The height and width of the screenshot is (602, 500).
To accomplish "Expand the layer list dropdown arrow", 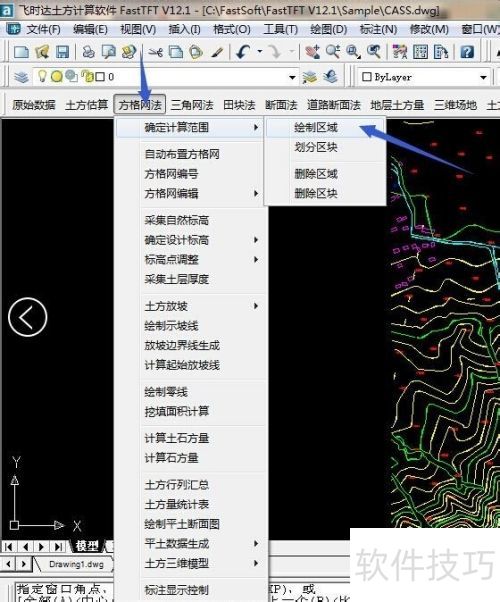I will pyautogui.click(x=292, y=77).
